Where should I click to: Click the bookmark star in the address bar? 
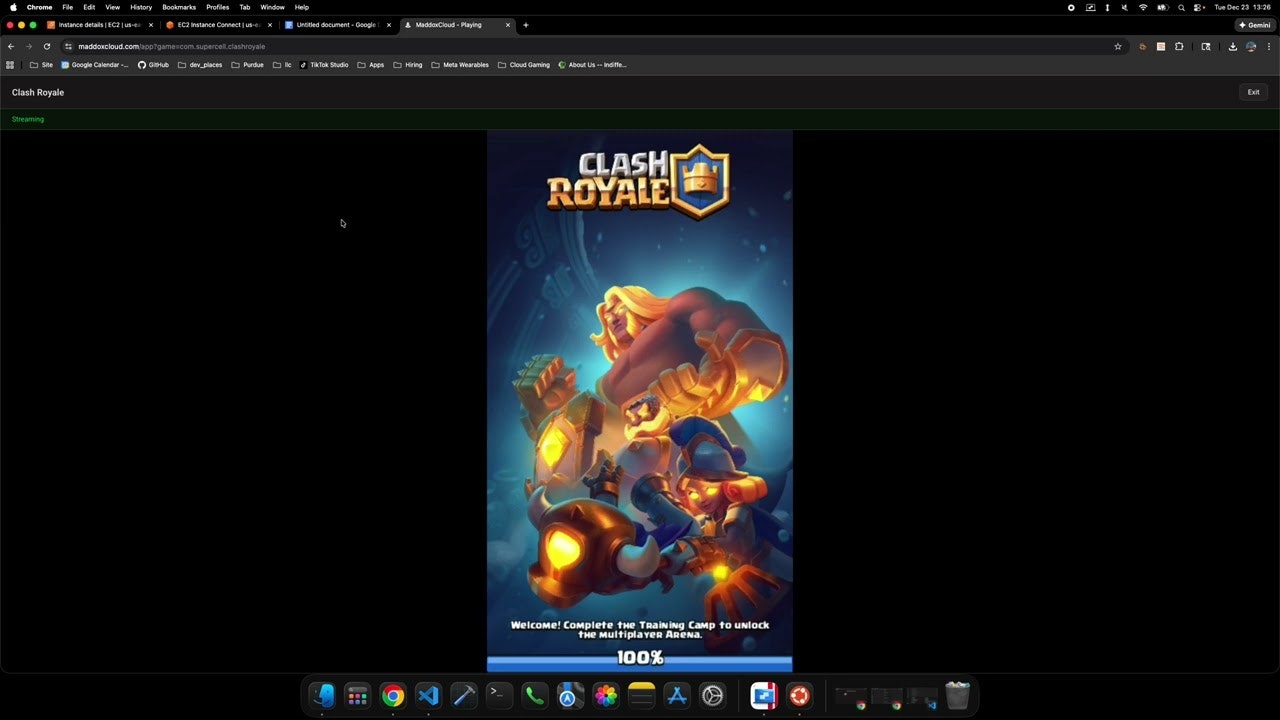[x=1118, y=46]
